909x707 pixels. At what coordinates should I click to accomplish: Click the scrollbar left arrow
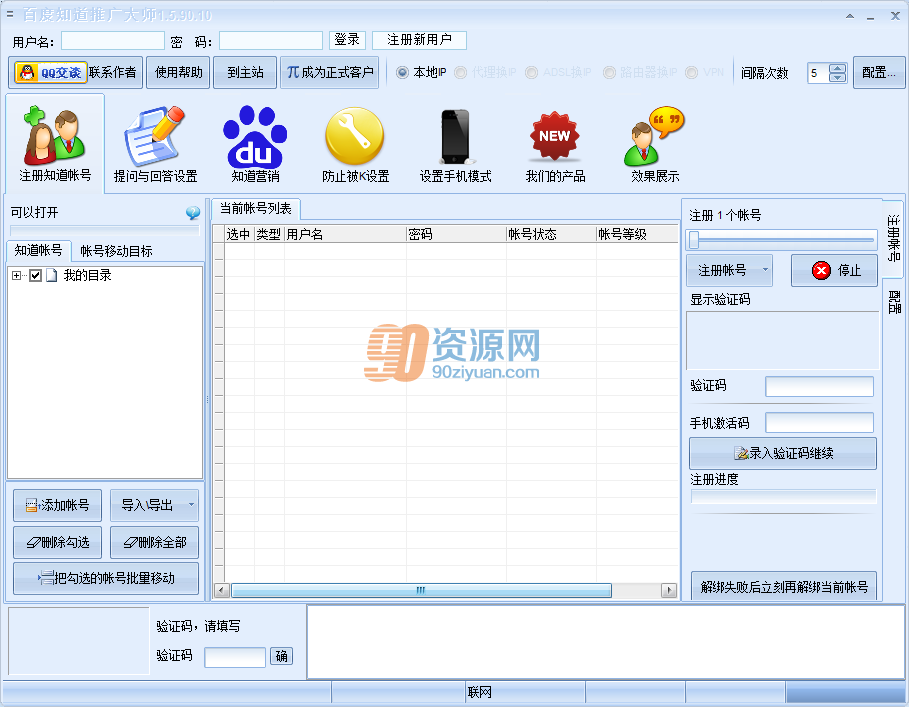[221, 591]
